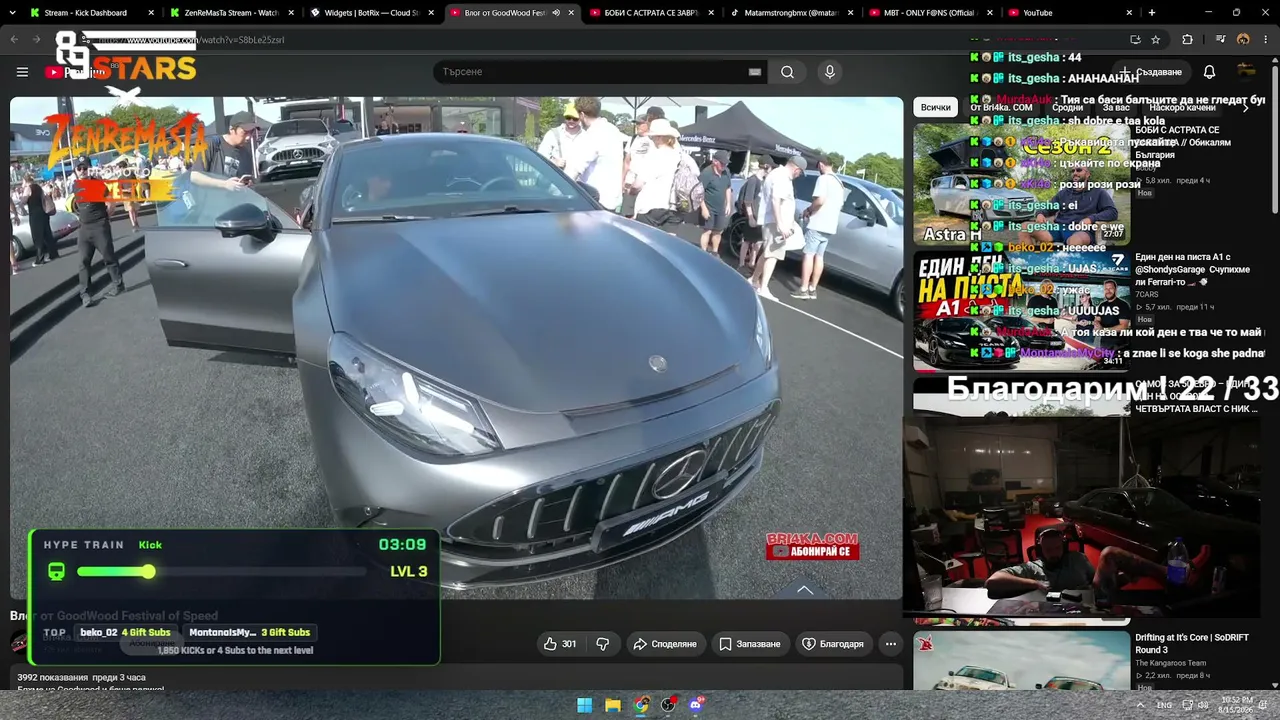
Task: Expand the video player with the chevron-up arrow
Action: click(805, 590)
